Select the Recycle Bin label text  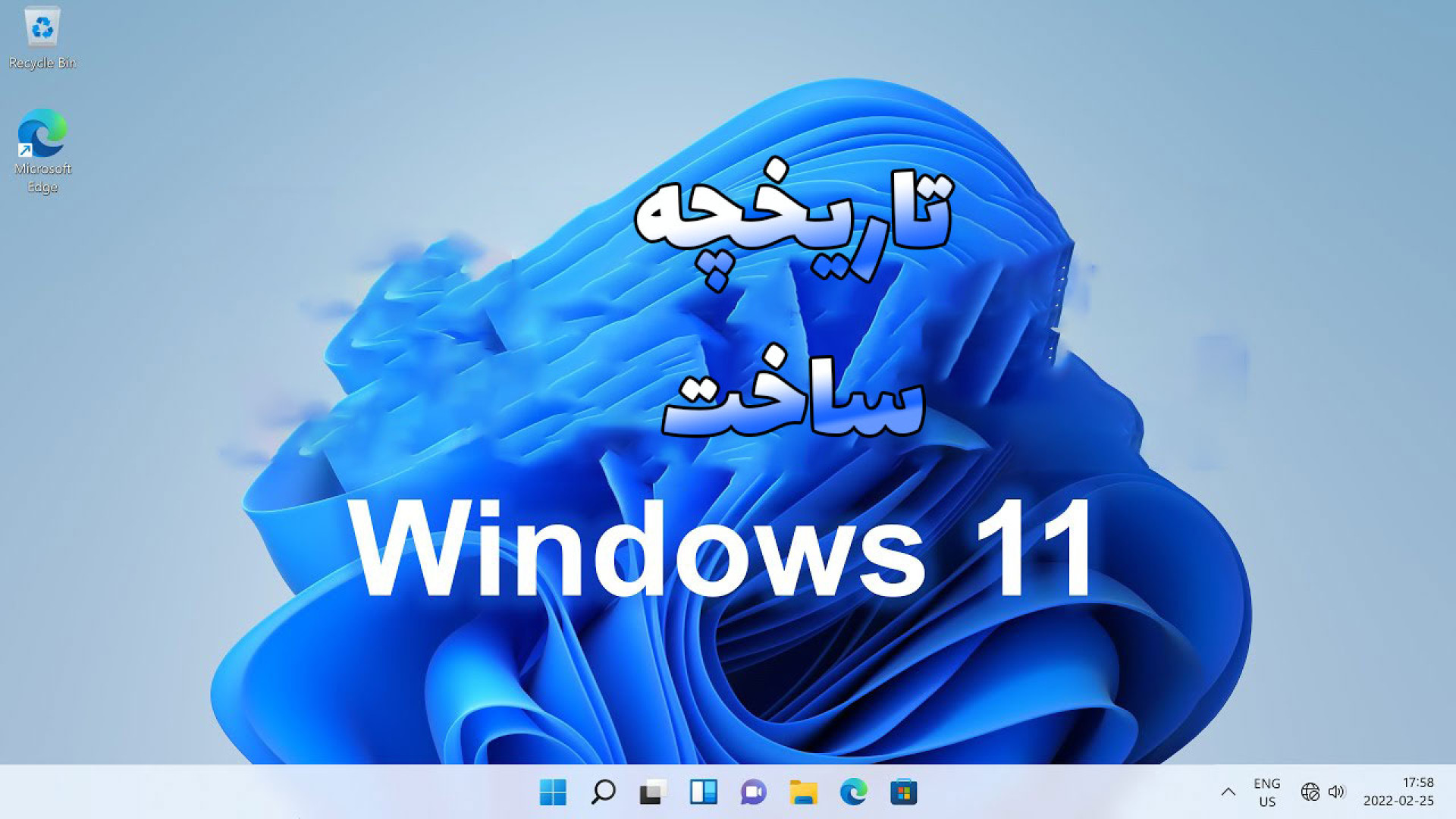[42, 63]
